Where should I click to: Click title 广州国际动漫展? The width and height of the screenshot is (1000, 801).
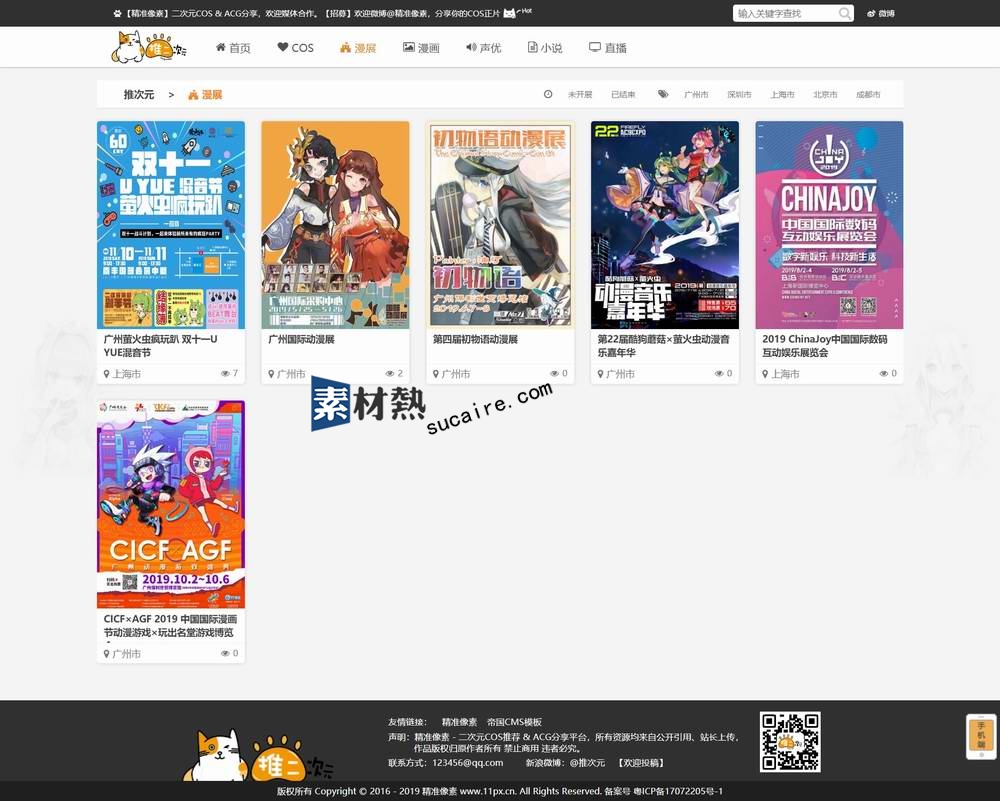tap(301, 339)
